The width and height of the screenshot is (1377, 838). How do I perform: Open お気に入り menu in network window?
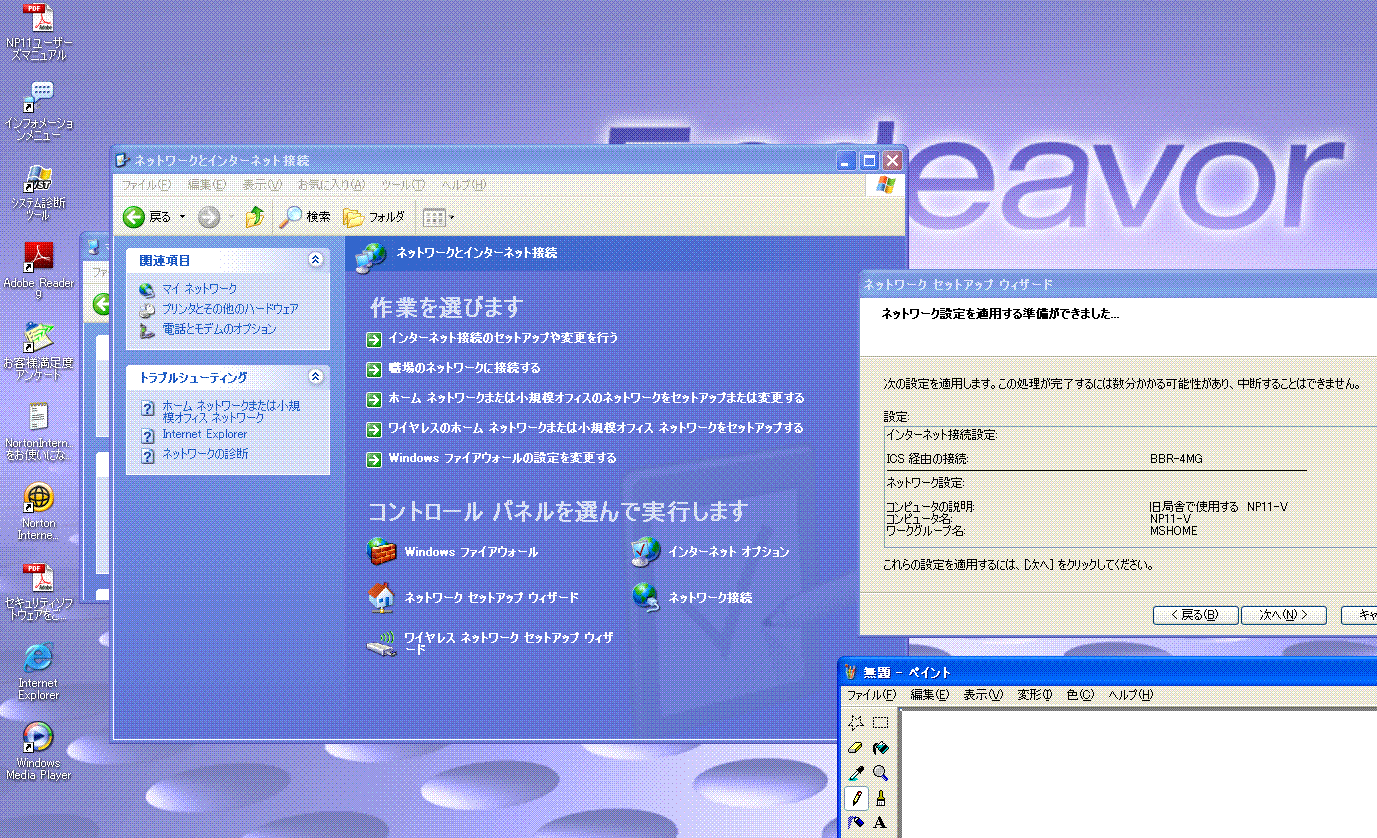pyautogui.click(x=331, y=186)
